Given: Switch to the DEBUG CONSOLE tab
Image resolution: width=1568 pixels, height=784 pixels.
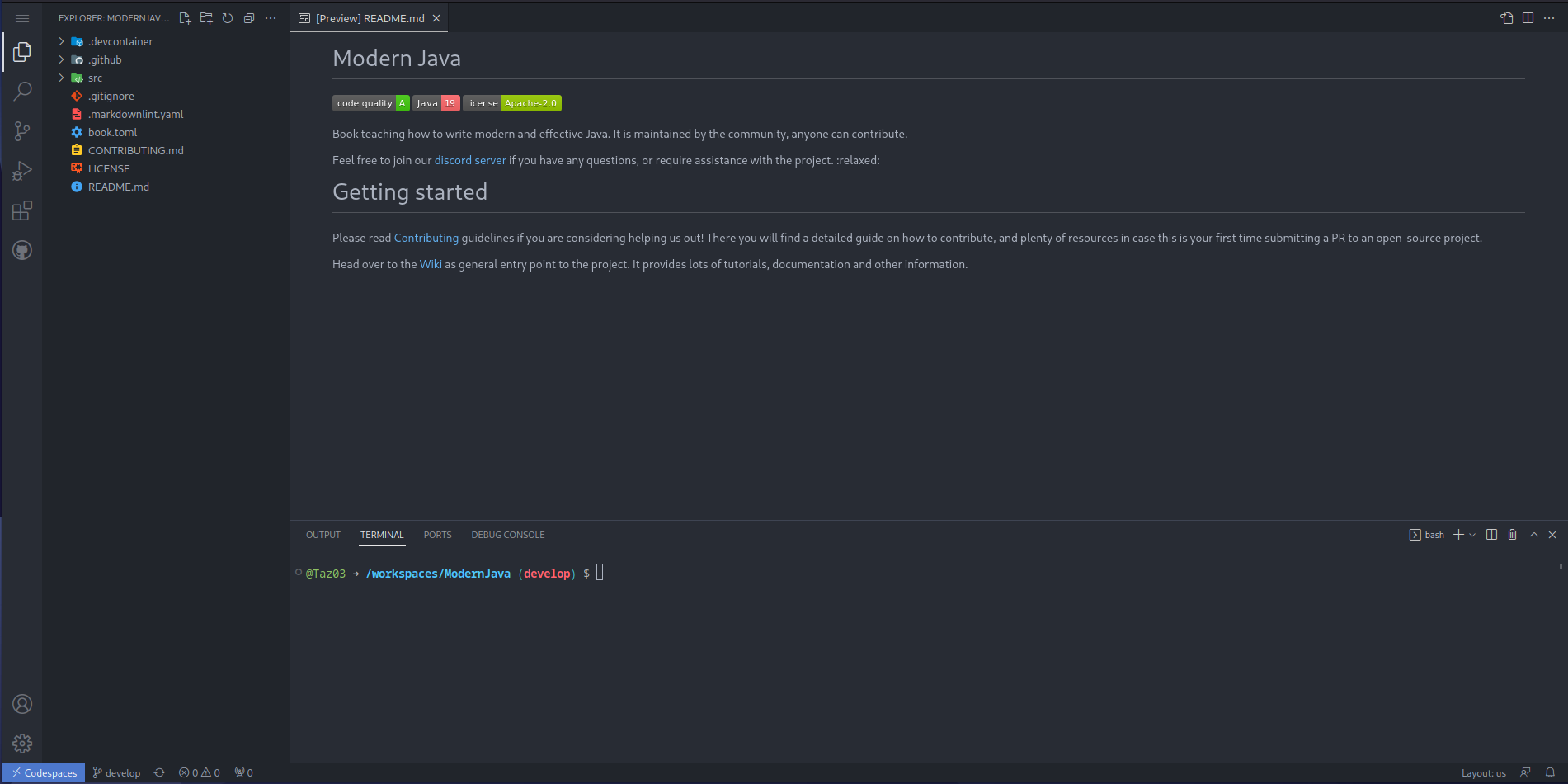Looking at the screenshot, I should pyautogui.click(x=507, y=535).
